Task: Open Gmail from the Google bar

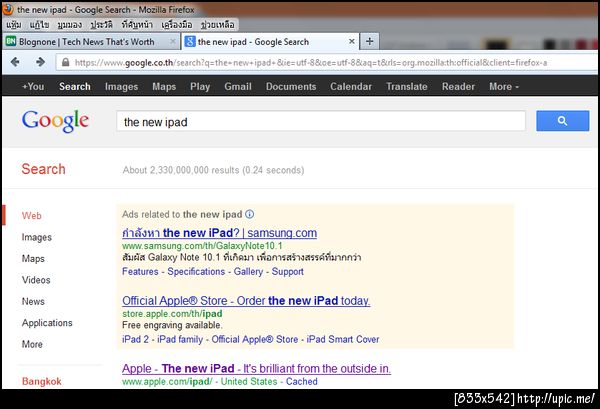Action: [x=238, y=86]
